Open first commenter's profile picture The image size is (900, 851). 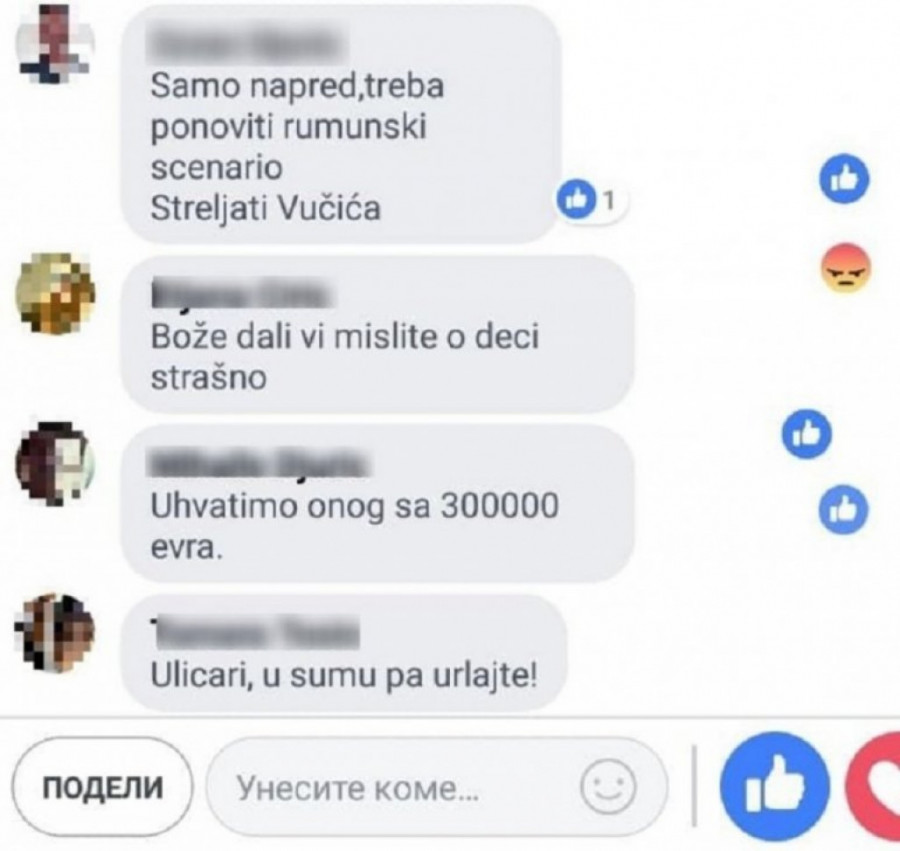55,46
